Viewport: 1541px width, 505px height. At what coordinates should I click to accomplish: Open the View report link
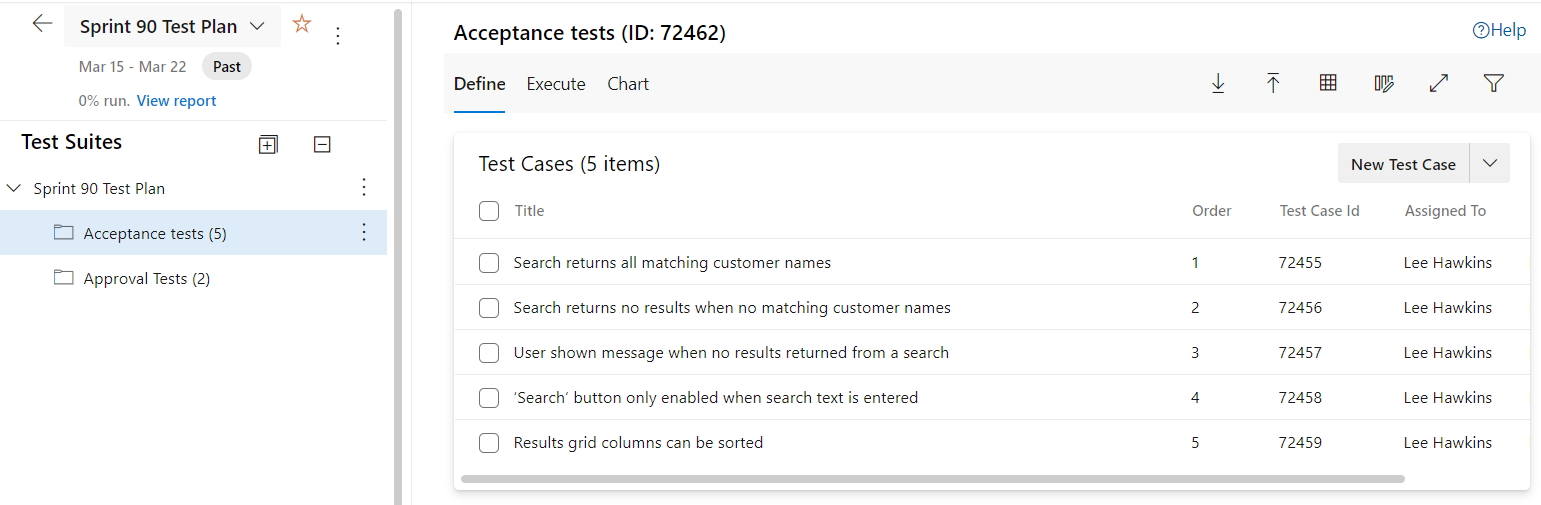tap(176, 101)
